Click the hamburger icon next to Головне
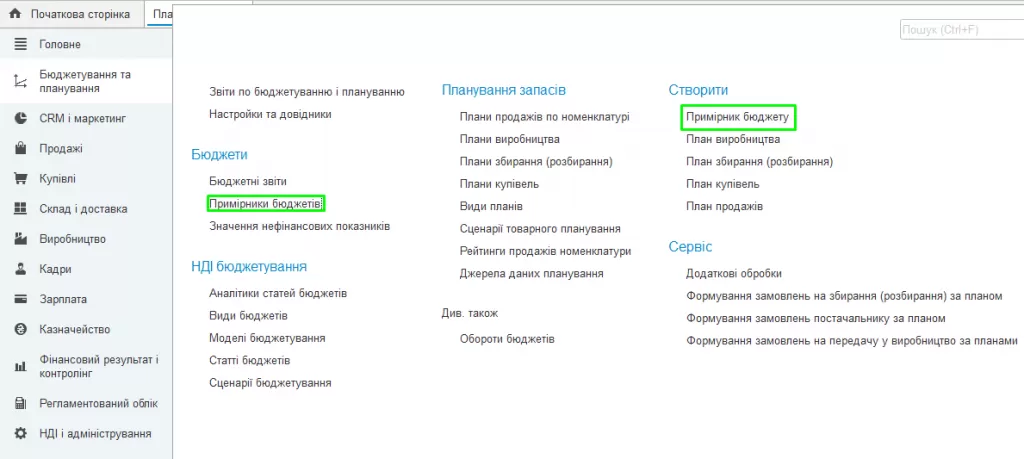Image resolution: width=1024 pixels, height=459 pixels. pos(21,44)
